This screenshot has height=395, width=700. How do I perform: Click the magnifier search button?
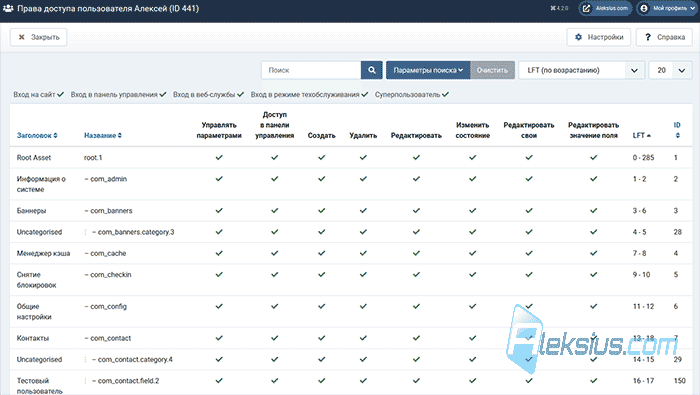[x=371, y=70]
